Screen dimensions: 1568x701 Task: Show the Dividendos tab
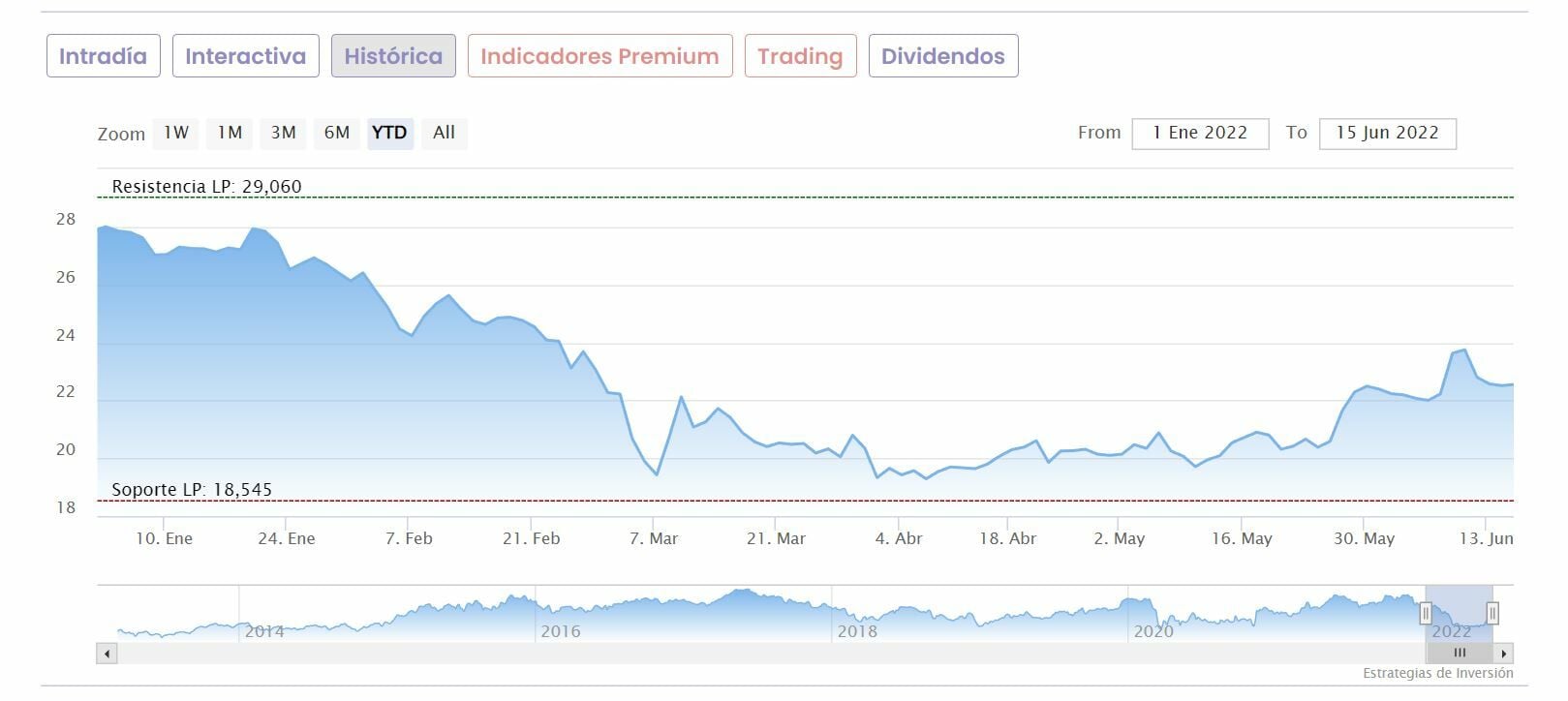click(x=942, y=56)
